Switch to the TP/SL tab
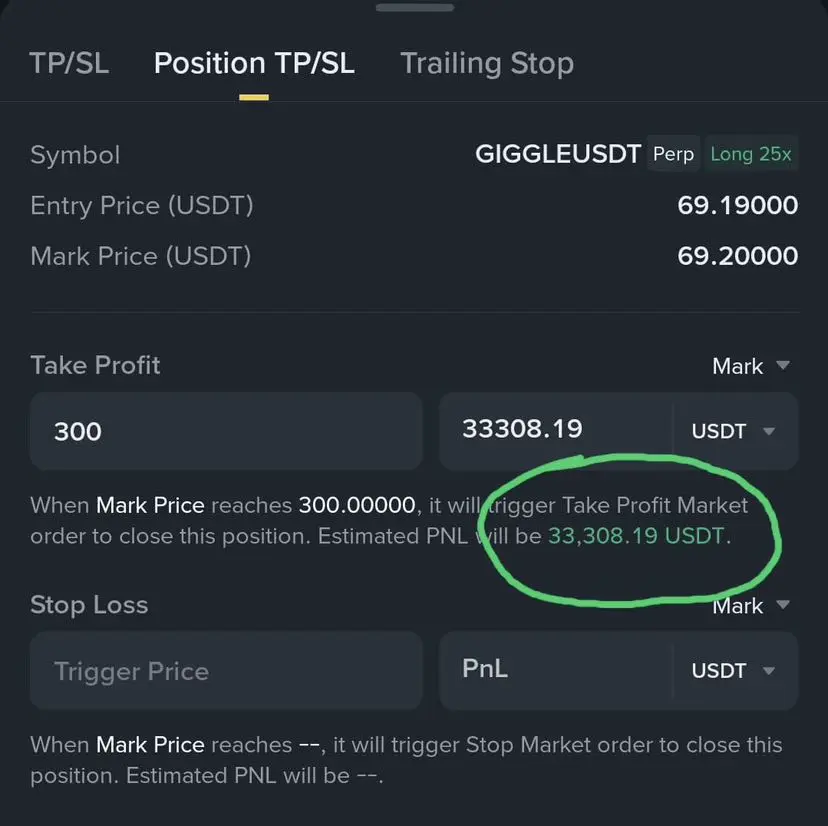Image resolution: width=828 pixels, height=826 pixels. (69, 63)
